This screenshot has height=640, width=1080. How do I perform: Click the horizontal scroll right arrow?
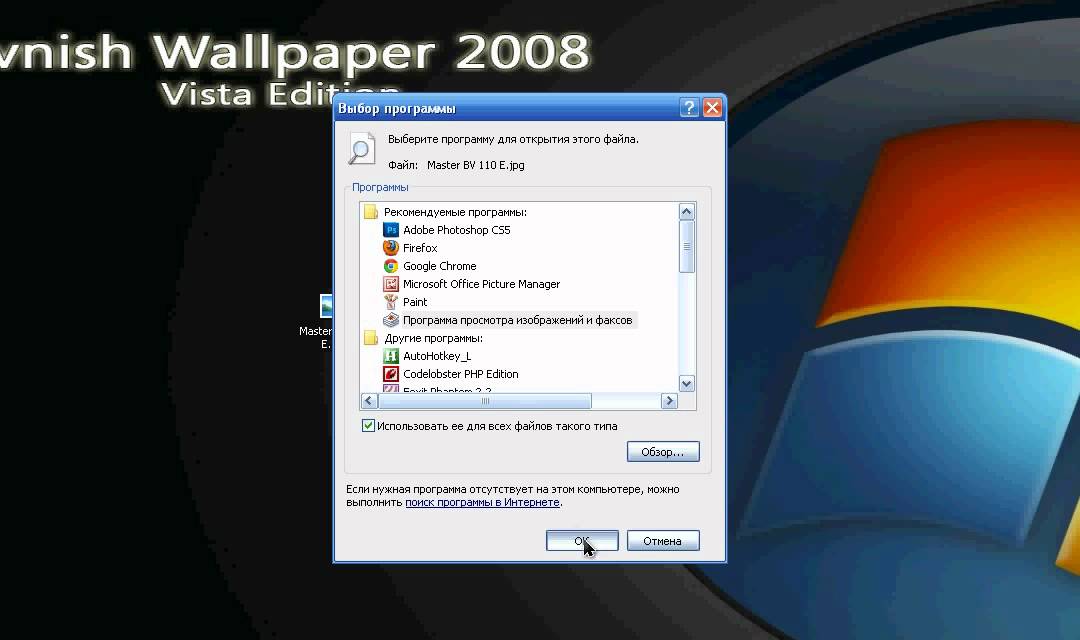(x=669, y=400)
